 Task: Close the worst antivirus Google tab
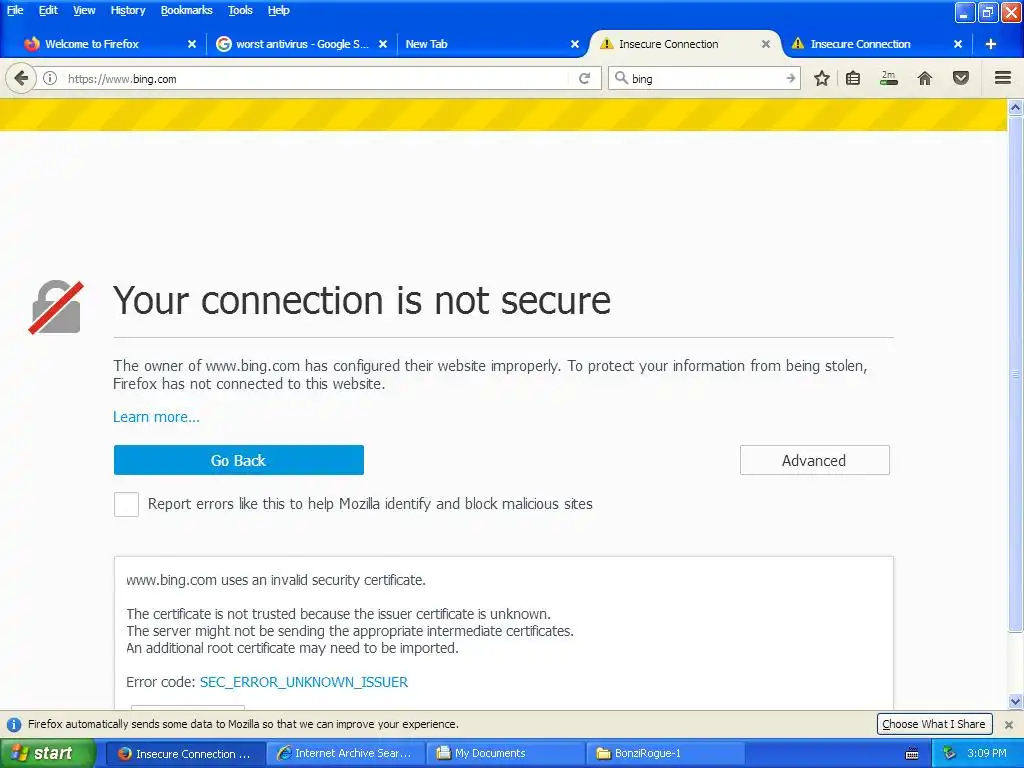pos(383,44)
